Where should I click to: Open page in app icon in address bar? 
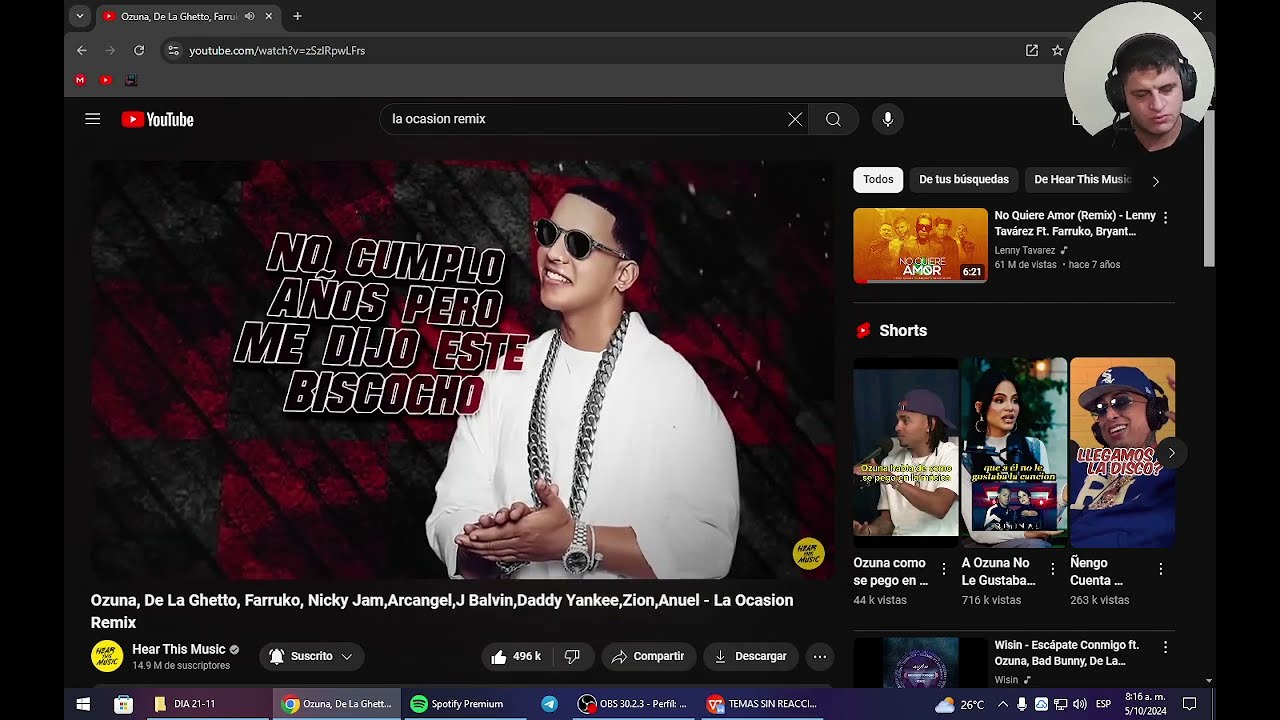click(x=1031, y=50)
